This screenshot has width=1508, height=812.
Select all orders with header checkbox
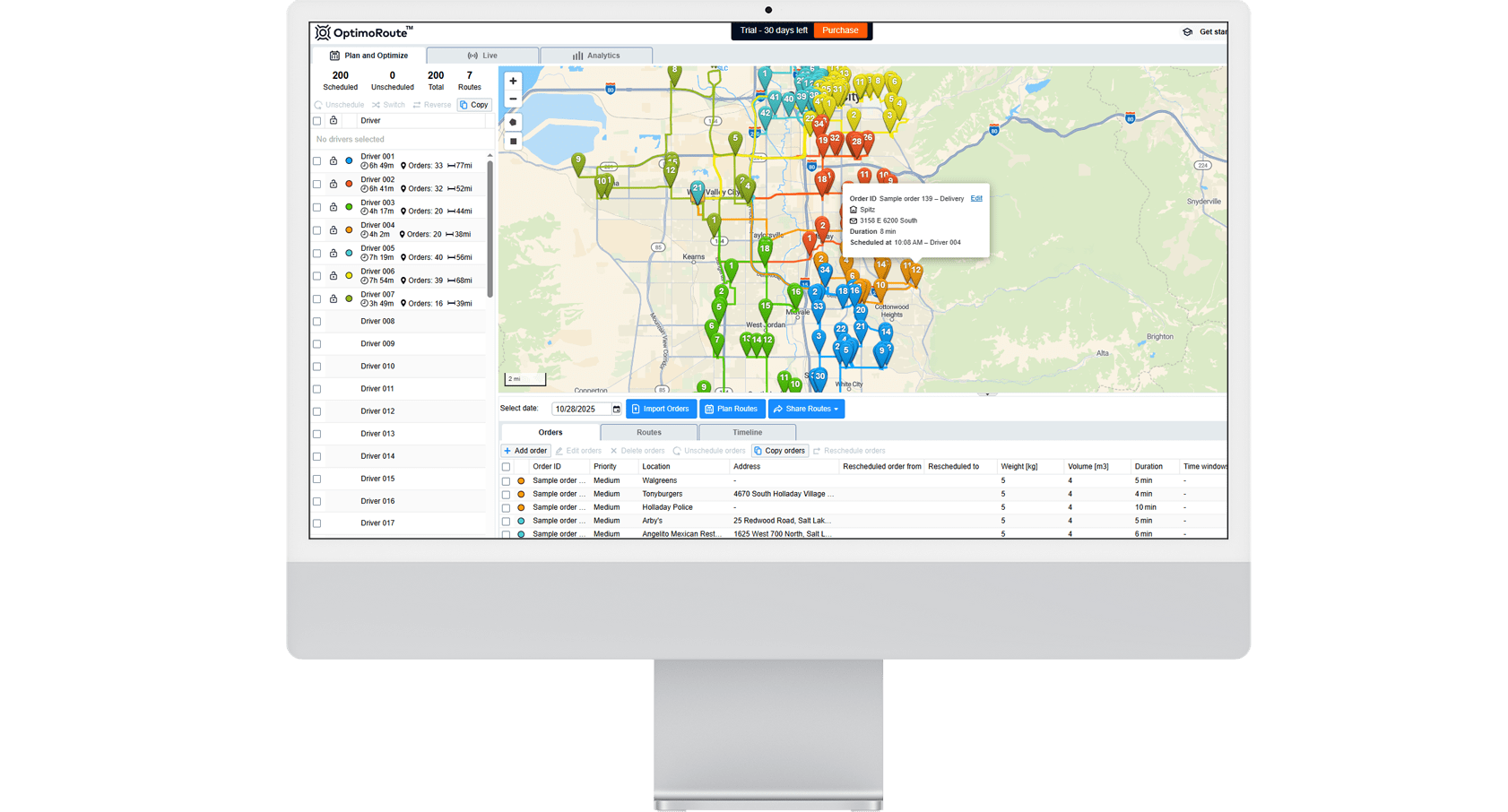507,467
